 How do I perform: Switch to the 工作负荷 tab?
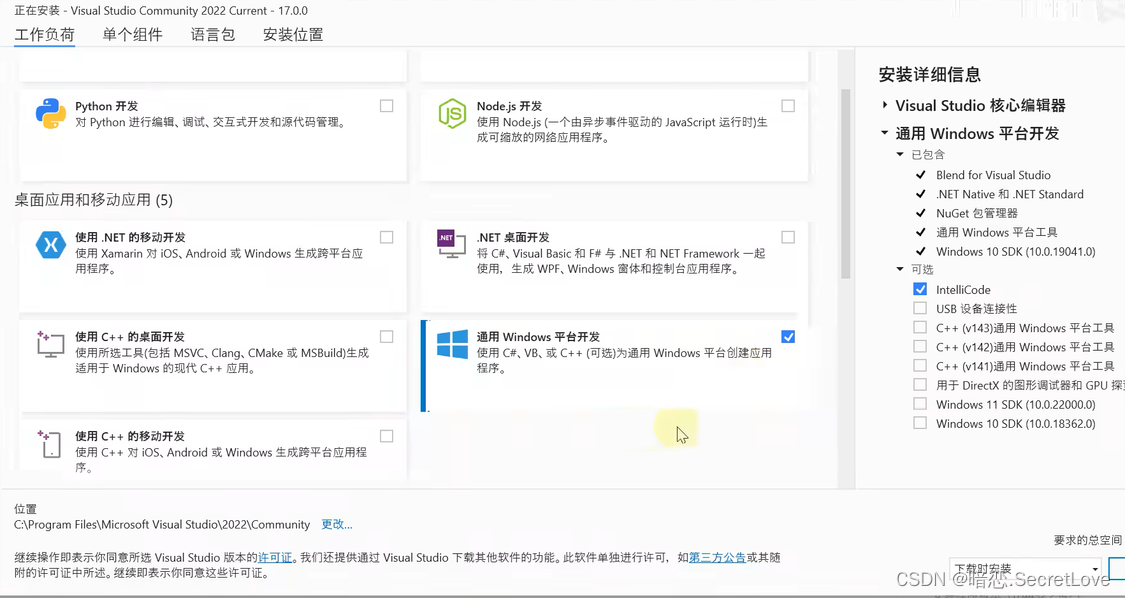tap(44, 34)
